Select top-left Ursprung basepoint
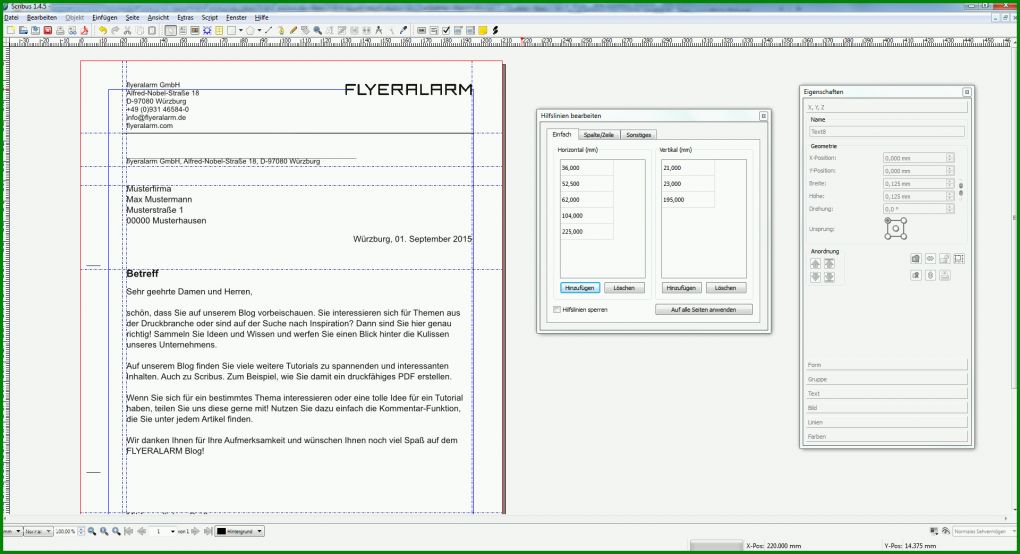1020x554 pixels. point(887,220)
